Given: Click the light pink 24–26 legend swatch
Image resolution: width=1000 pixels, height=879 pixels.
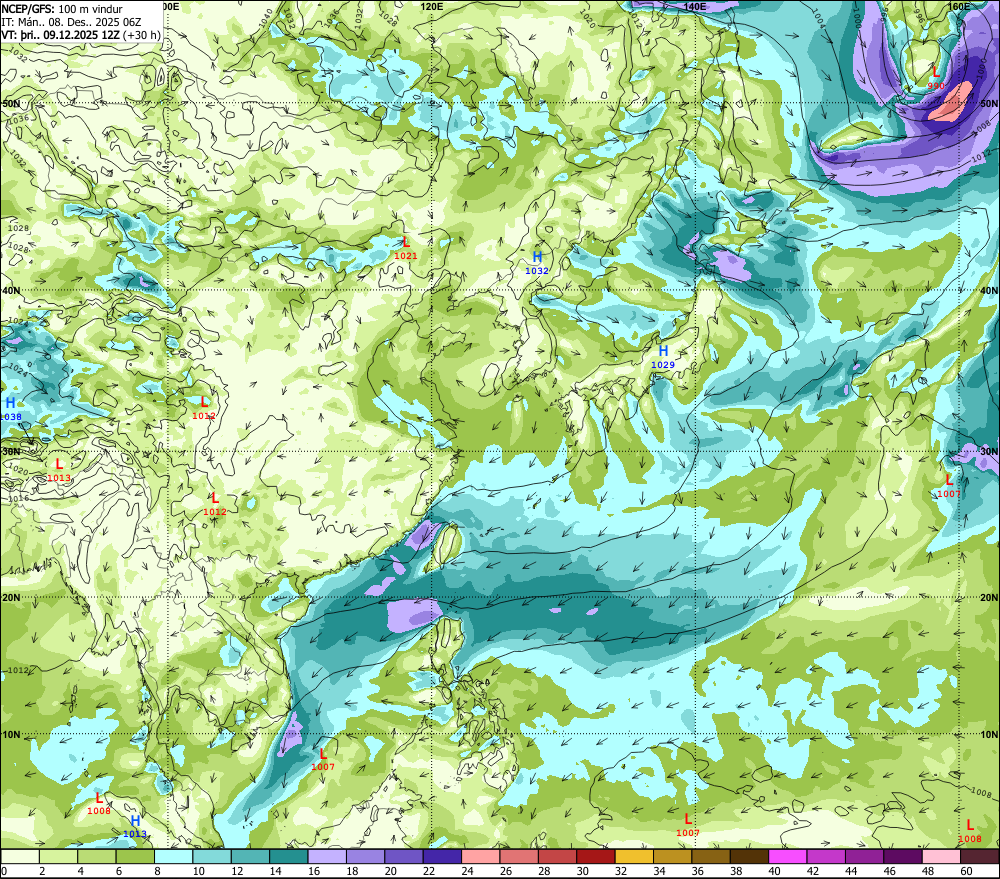Looking at the screenshot, I should [481, 856].
